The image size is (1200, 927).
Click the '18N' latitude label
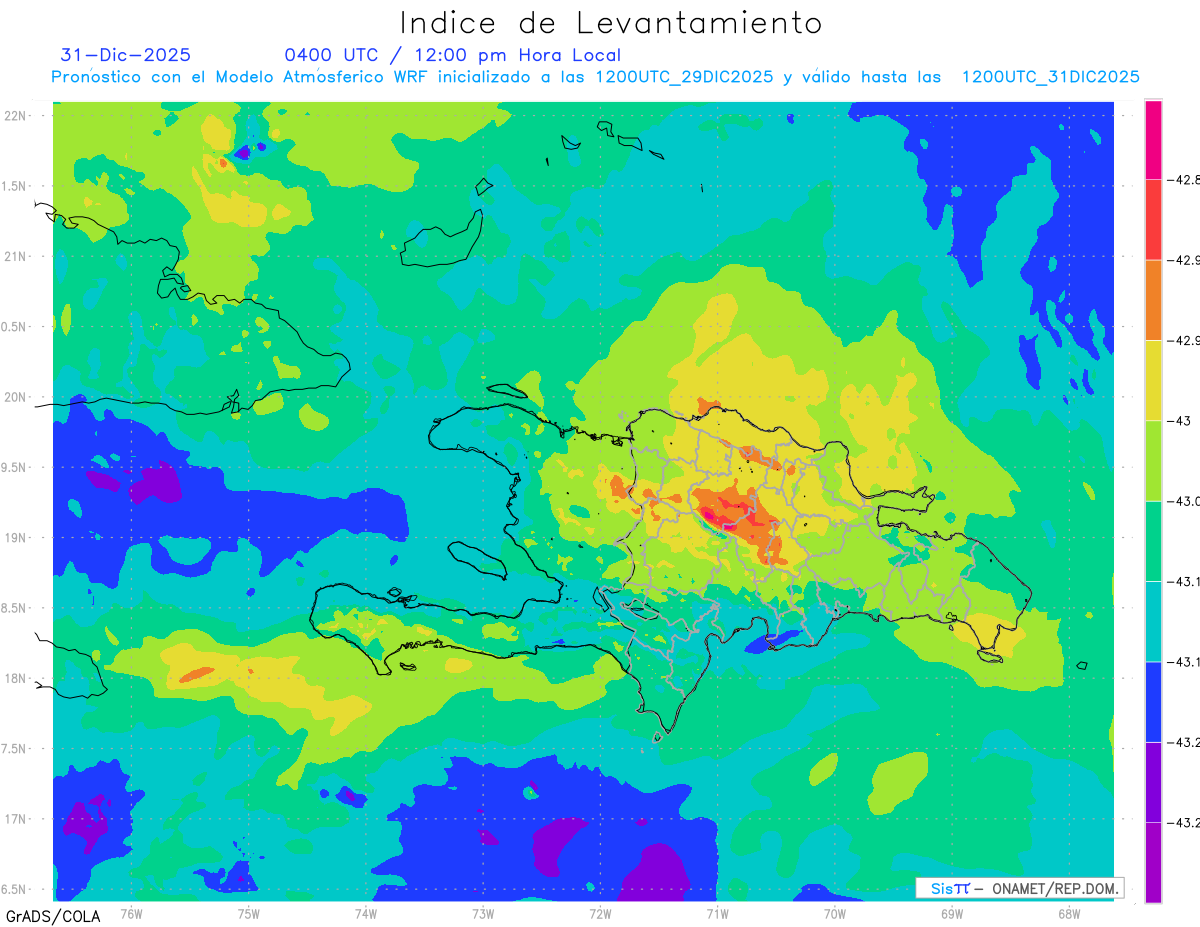click(17, 678)
